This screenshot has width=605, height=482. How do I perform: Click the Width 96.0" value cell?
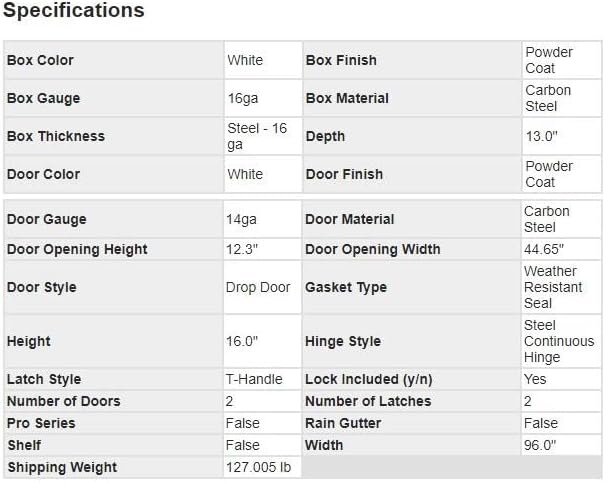(x=542, y=445)
